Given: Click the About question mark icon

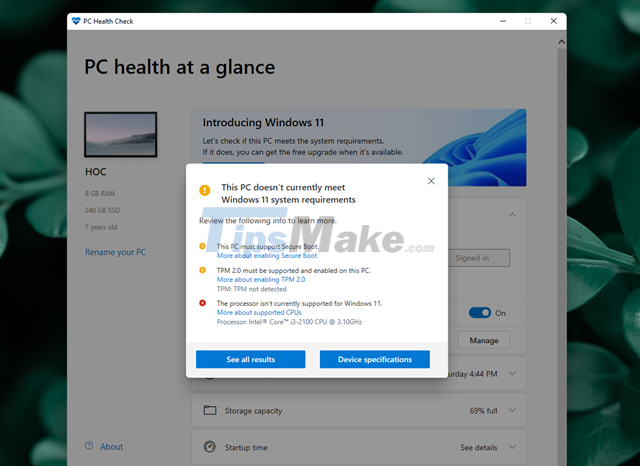Looking at the screenshot, I should [x=89, y=446].
